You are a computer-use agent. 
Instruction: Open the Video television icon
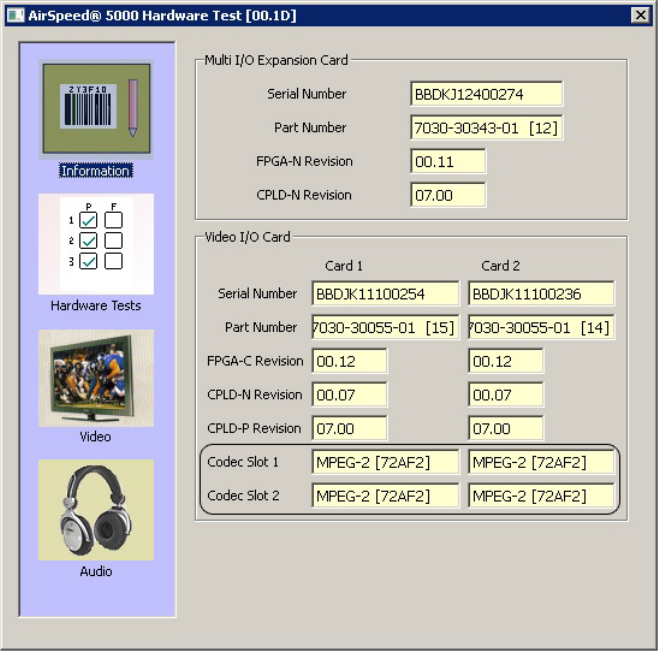click(x=96, y=378)
